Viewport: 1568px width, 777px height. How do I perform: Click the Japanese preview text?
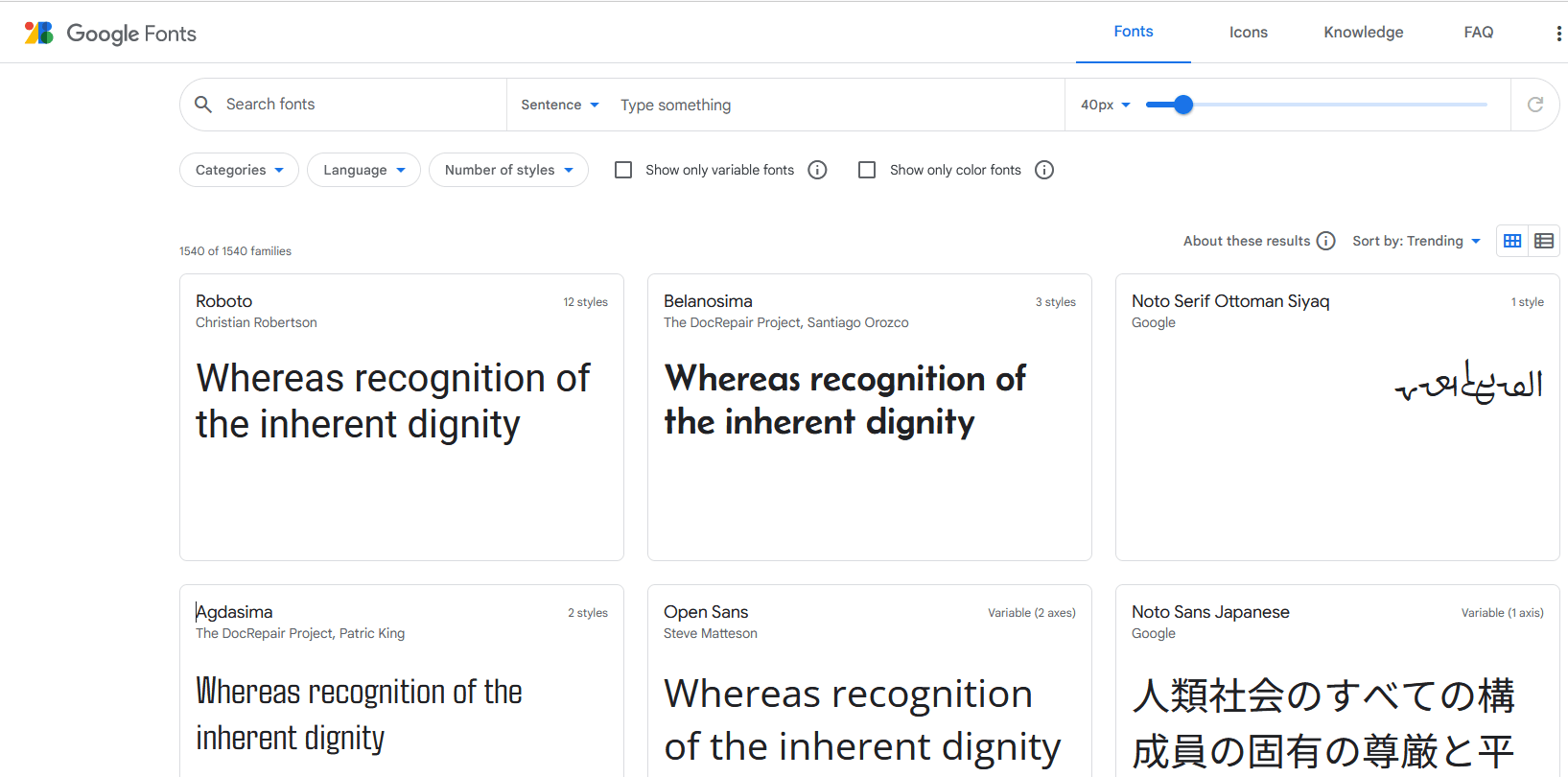1323,723
